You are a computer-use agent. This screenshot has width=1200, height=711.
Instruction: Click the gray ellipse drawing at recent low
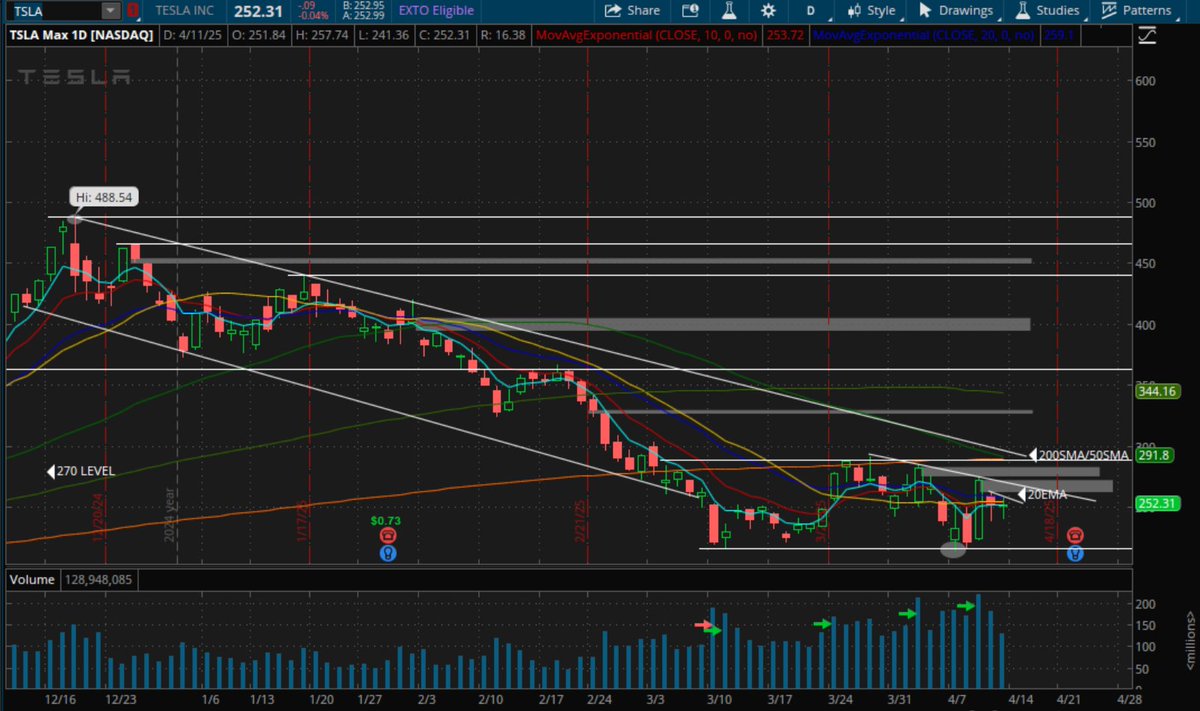point(953,549)
